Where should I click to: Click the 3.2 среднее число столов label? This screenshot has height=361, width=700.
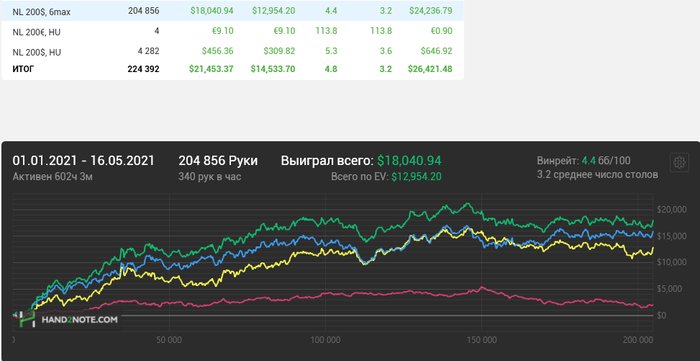(x=597, y=174)
